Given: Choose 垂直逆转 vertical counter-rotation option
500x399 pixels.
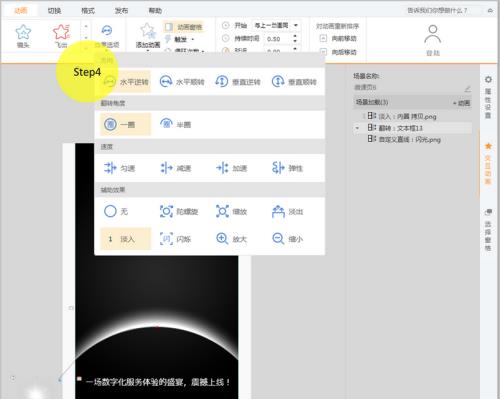Looking at the screenshot, I should tap(238, 82).
